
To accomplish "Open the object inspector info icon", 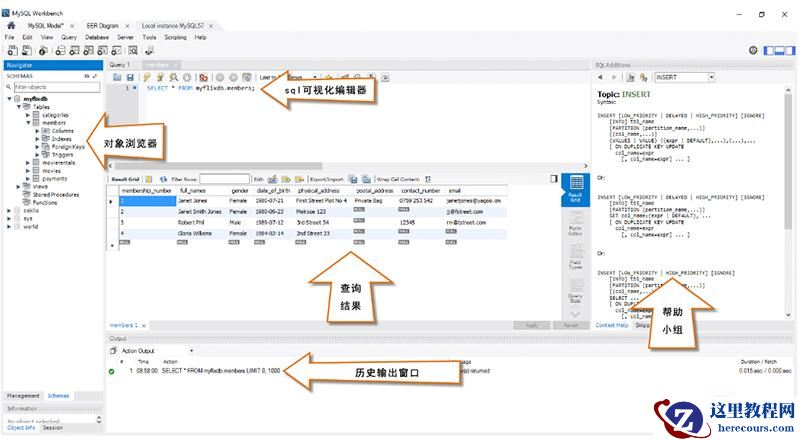I will [x=43, y=51].
